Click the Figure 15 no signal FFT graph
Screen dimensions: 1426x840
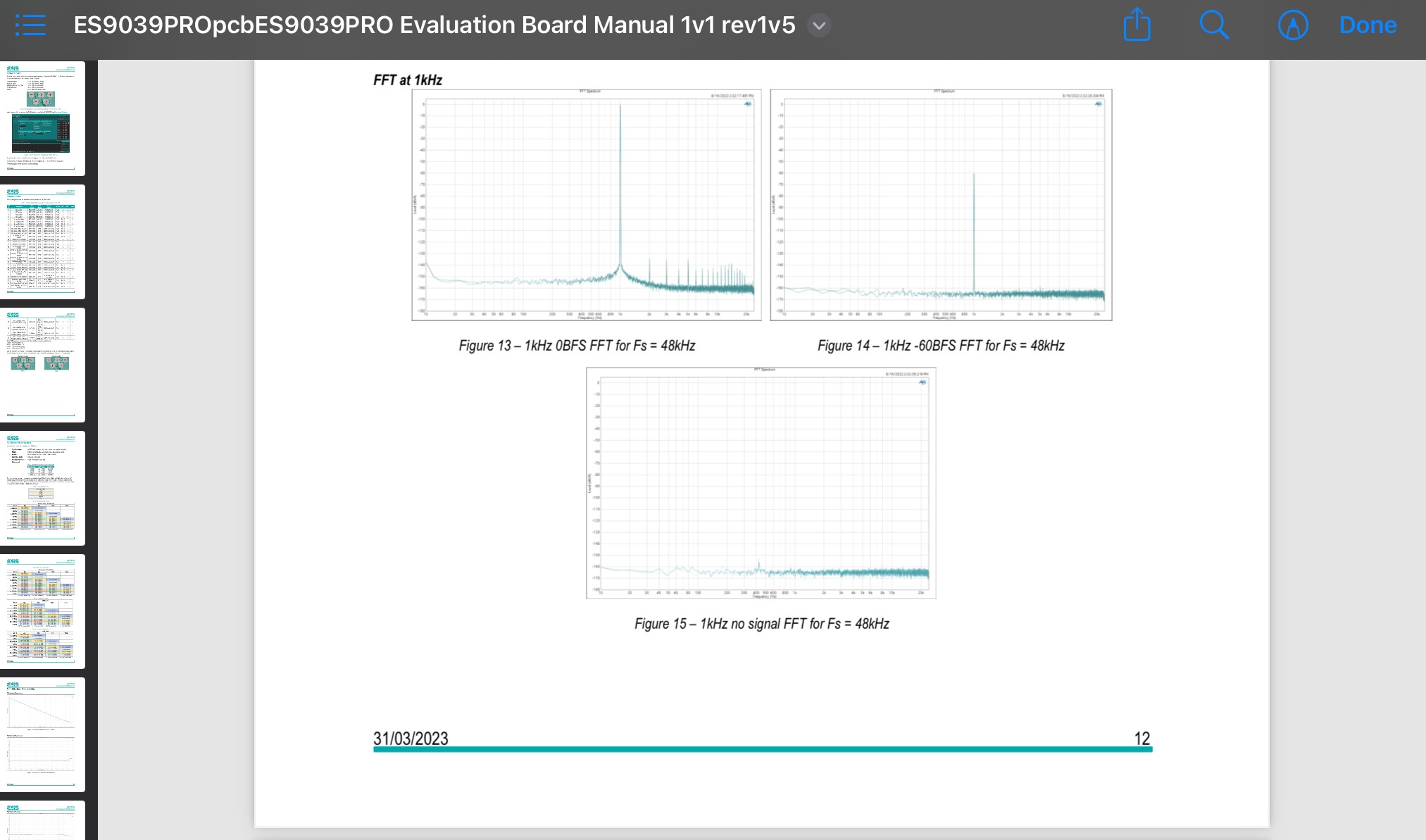(761, 483)
